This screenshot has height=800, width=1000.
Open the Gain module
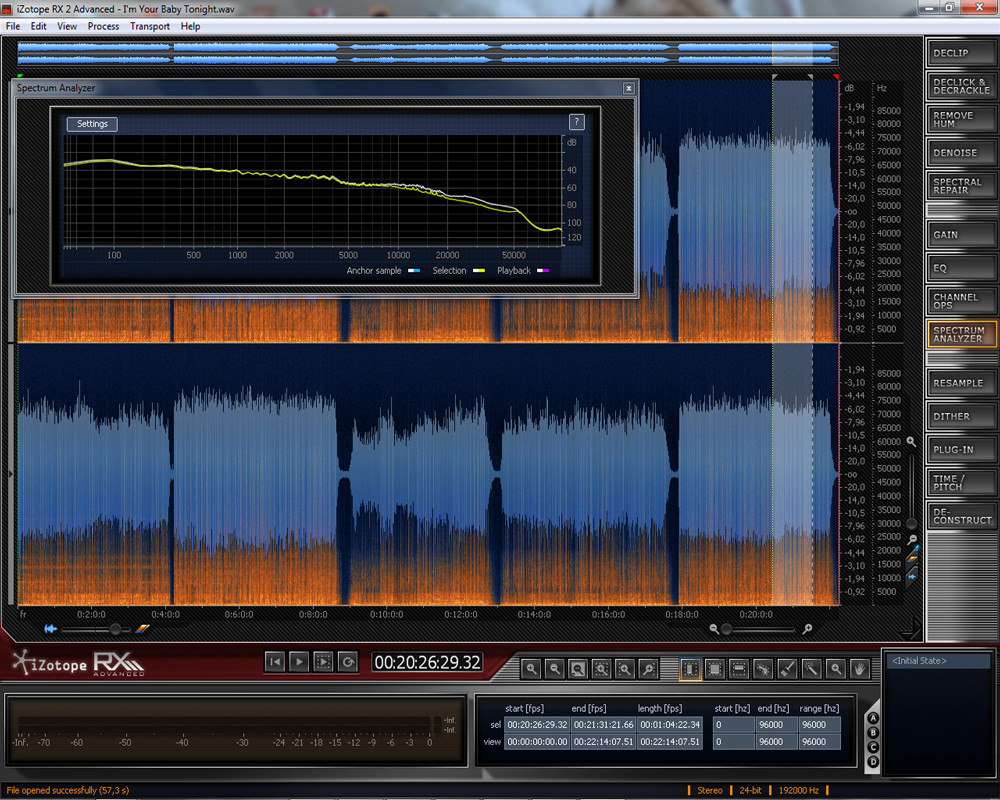pyautogui.click(x=961, y=234)
